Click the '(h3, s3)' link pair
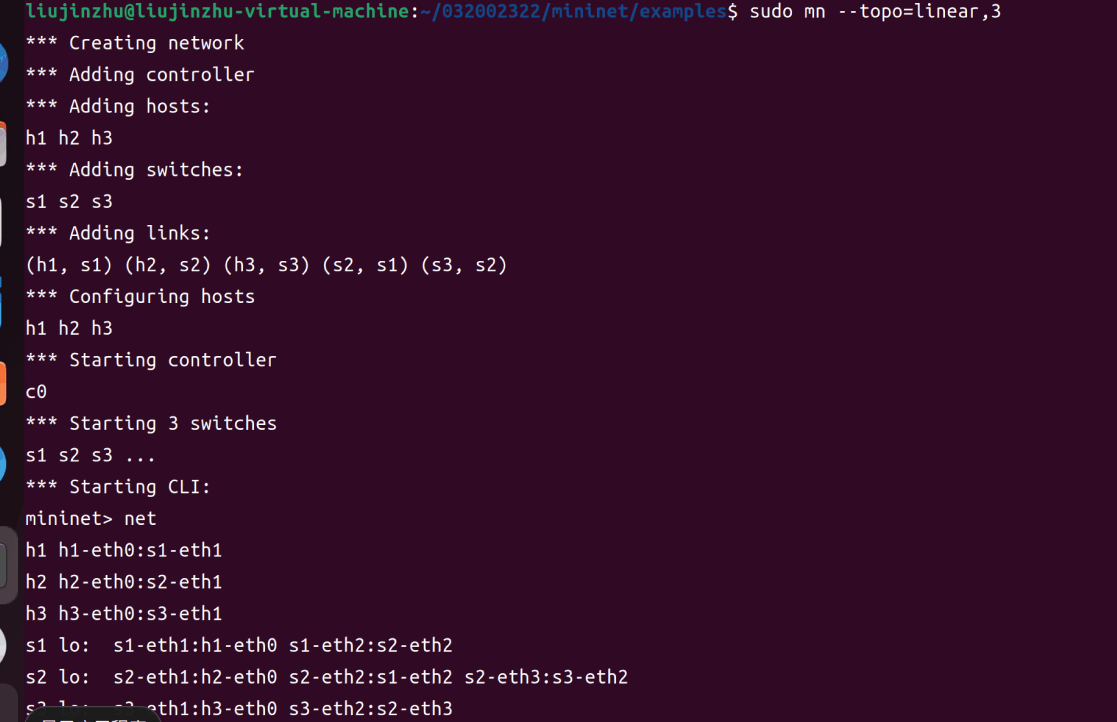Viewport: 1117px width, 722px height. [266, 265]
